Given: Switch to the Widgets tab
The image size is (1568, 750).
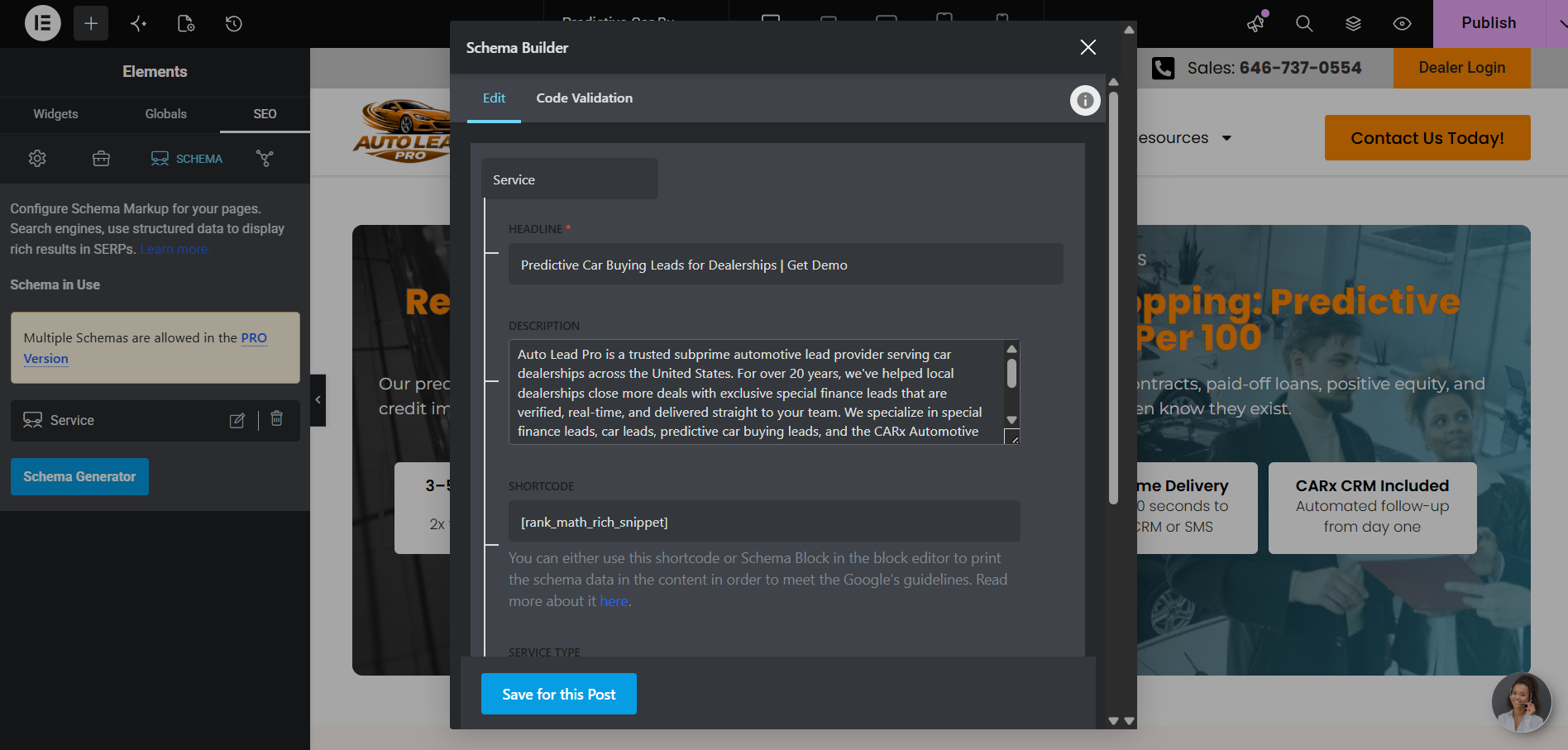Looking at the screenshot, I should (x=55, y=114).
